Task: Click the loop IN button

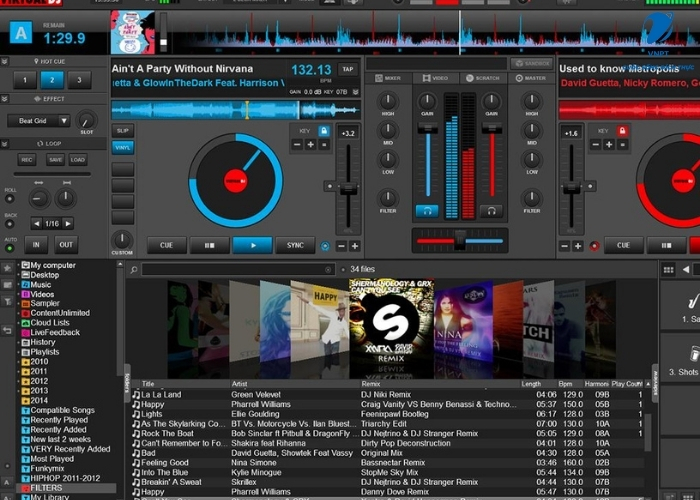Action: pos(36,245)
